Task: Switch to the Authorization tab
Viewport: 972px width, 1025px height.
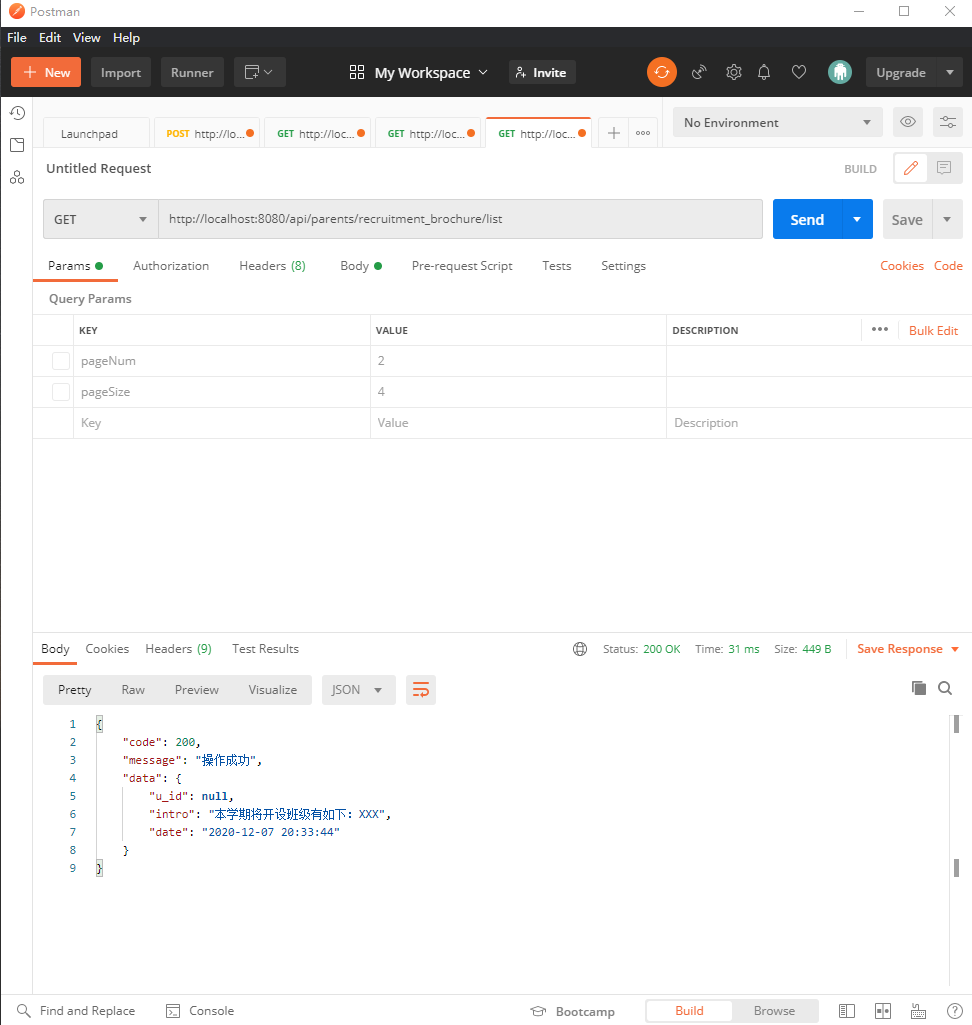Action: tap(171, 266)
